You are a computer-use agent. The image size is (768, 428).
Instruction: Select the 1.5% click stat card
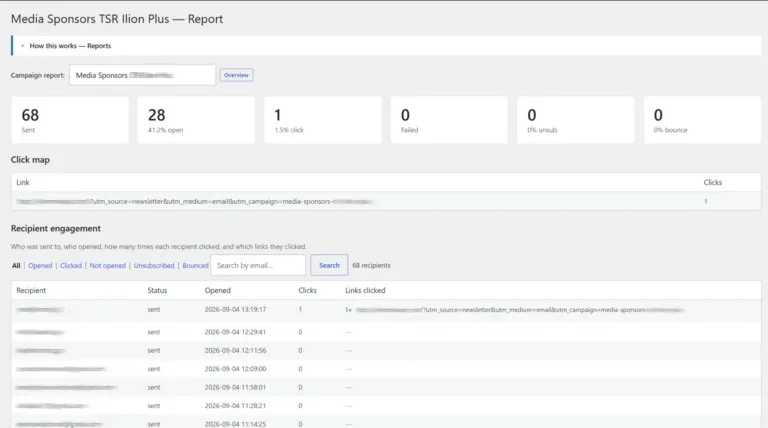click(323, 120)
